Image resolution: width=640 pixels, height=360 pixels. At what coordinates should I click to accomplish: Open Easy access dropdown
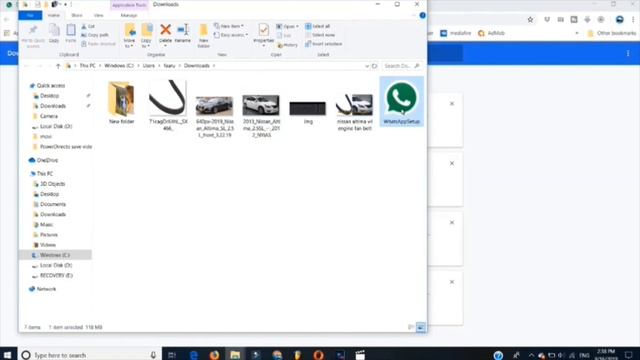(x=231, y=35)
